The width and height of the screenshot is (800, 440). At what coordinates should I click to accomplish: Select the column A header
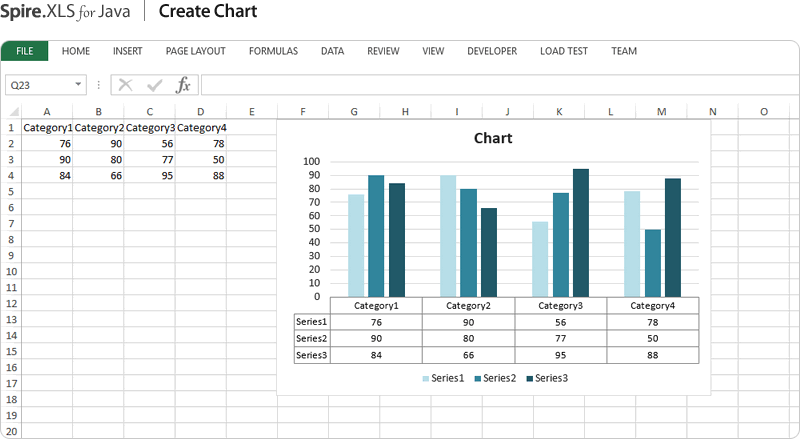47,112
